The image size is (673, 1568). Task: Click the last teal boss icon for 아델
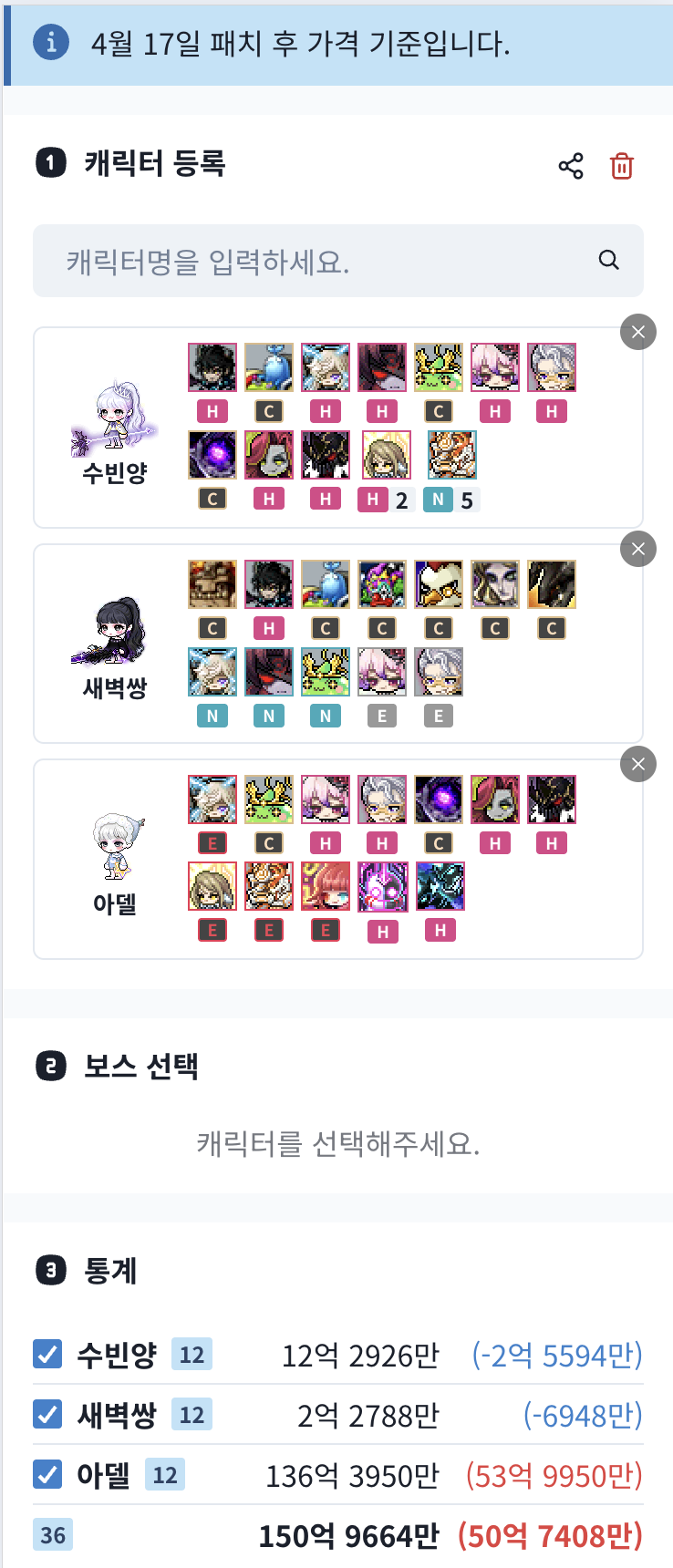tap(440, 887)
